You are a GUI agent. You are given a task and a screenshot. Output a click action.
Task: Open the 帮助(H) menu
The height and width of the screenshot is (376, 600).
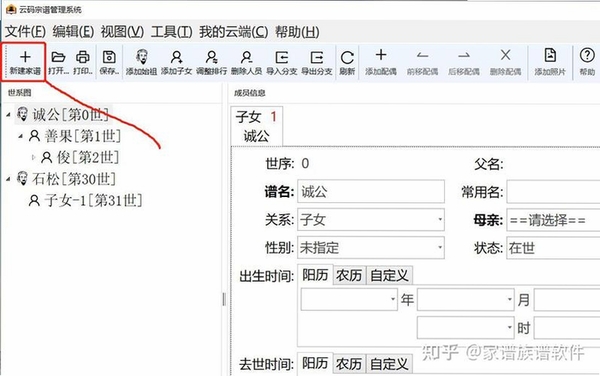click(297, 31)
